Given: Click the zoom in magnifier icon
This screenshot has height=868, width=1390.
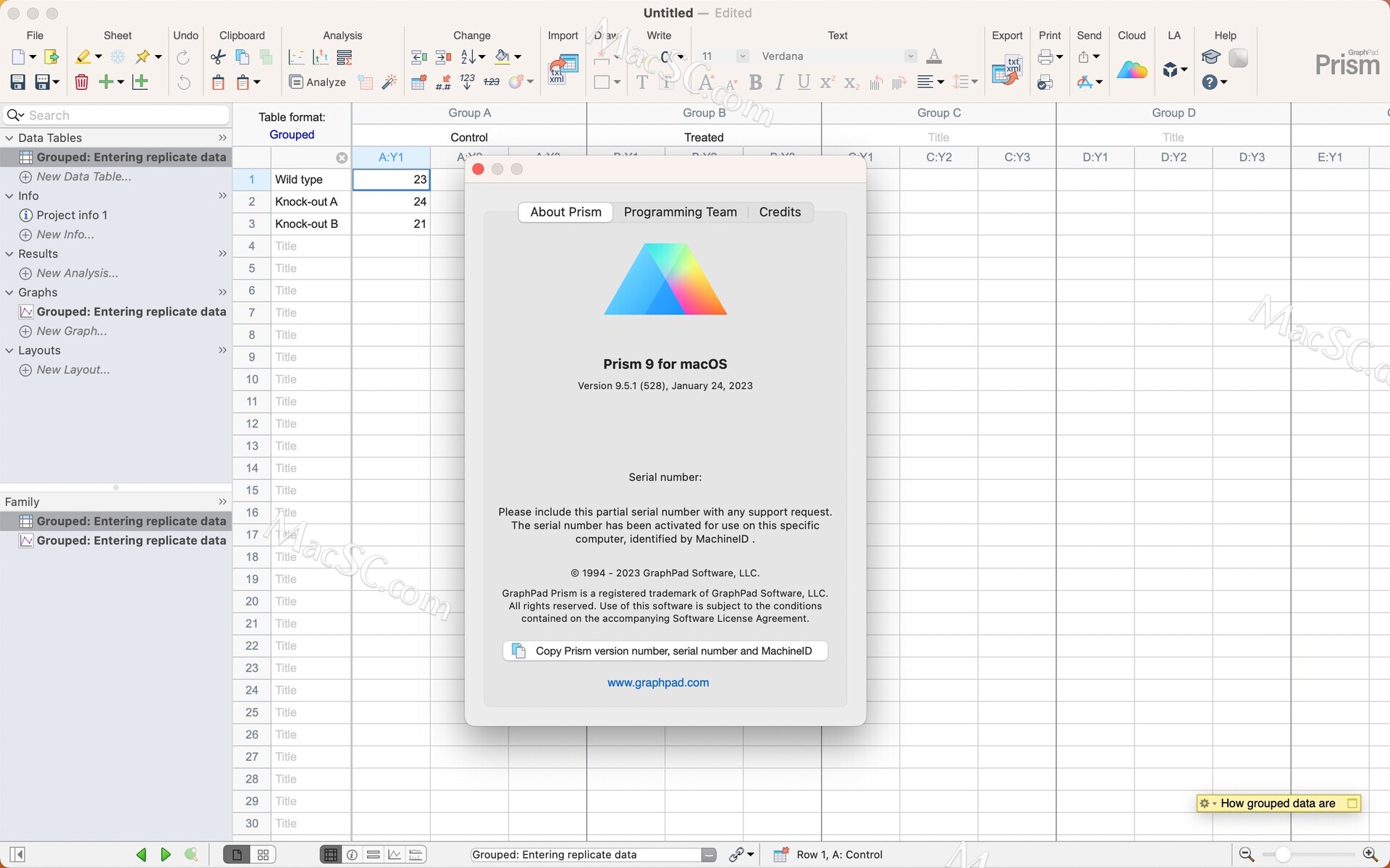Looking at the screenshot, I should click(x=1370, y=854).
